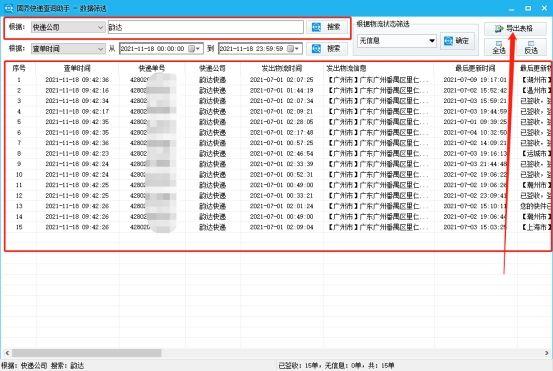Select the row with 查单时间 2021-11-18 09:42:17
The image size is (553, 371).
pyautogui.click(x=77, y=111)
